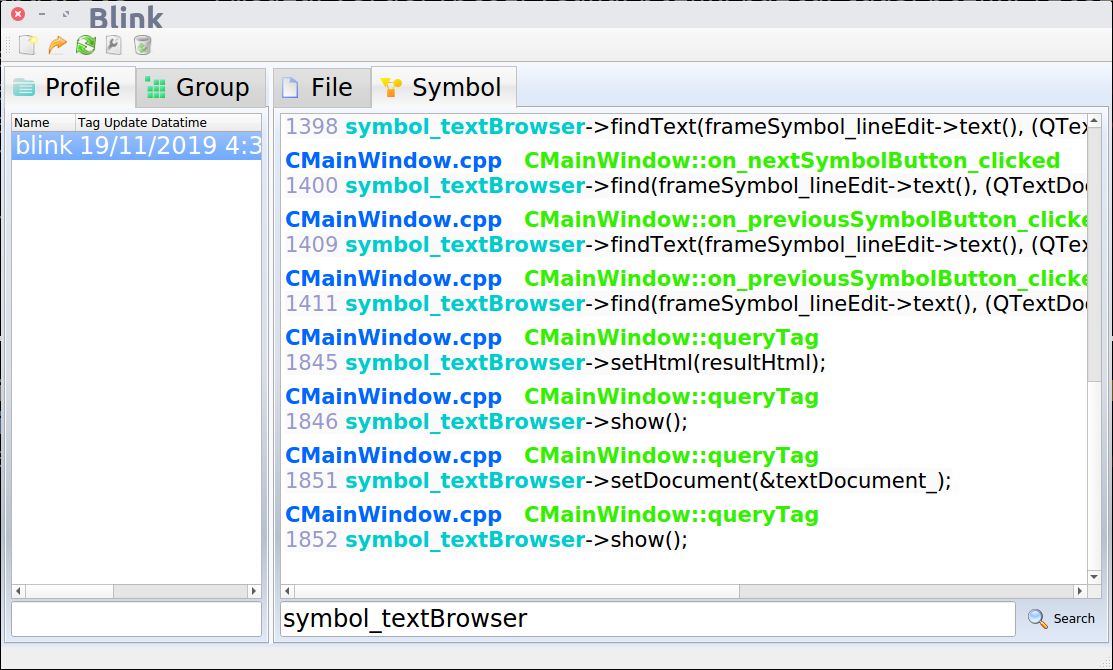Screen dimensions: 1113x670
Task: Click the magnifier icon on the Search button
Action: [x=1037, y=618]
